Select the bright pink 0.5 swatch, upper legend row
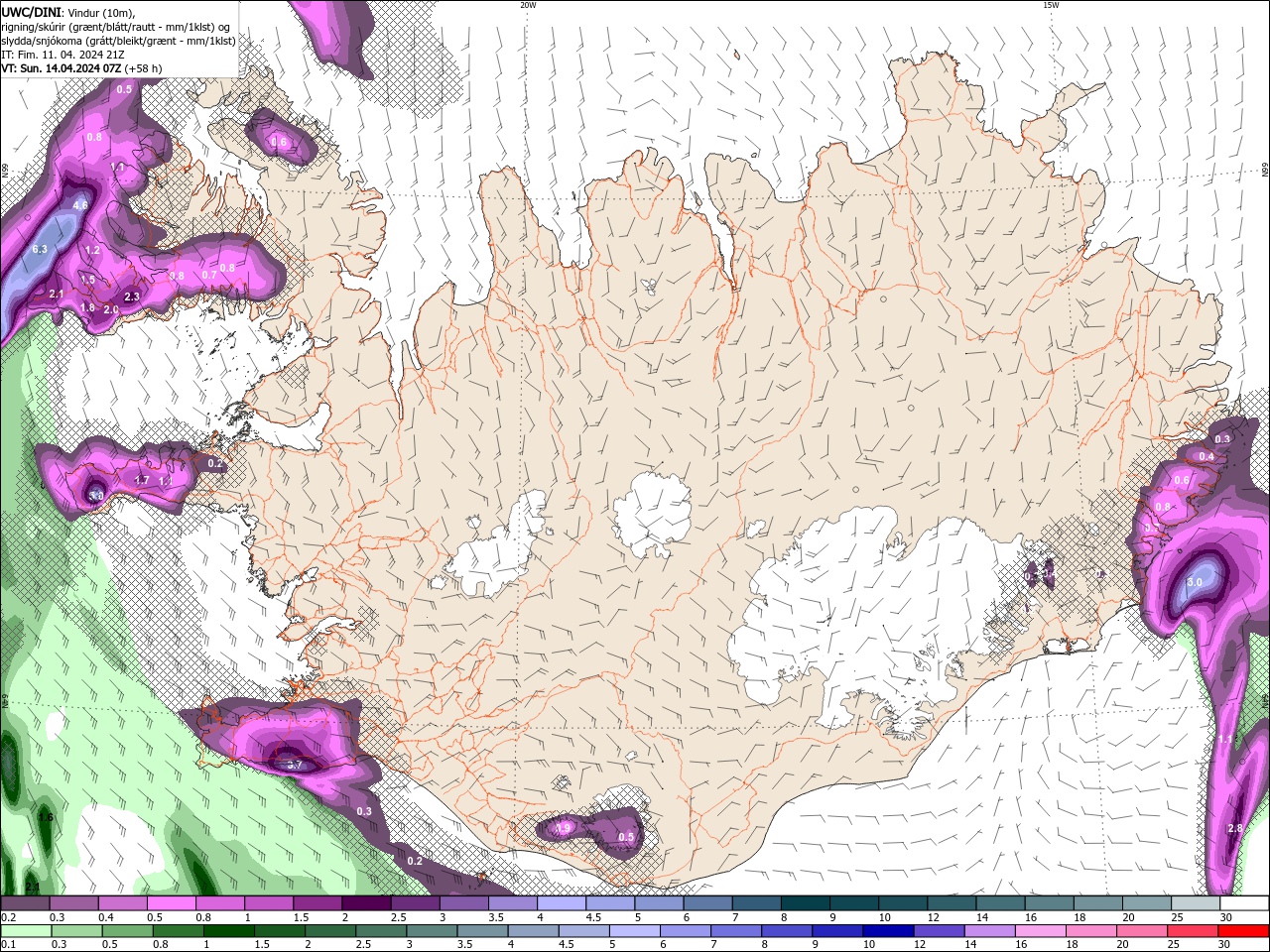 171,903
